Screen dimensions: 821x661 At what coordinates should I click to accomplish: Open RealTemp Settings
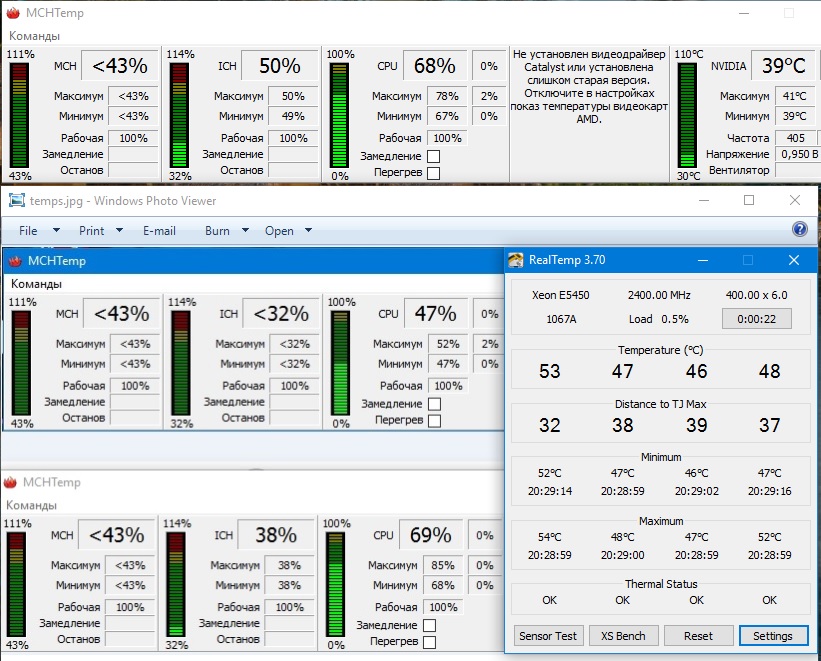(773, 636)
